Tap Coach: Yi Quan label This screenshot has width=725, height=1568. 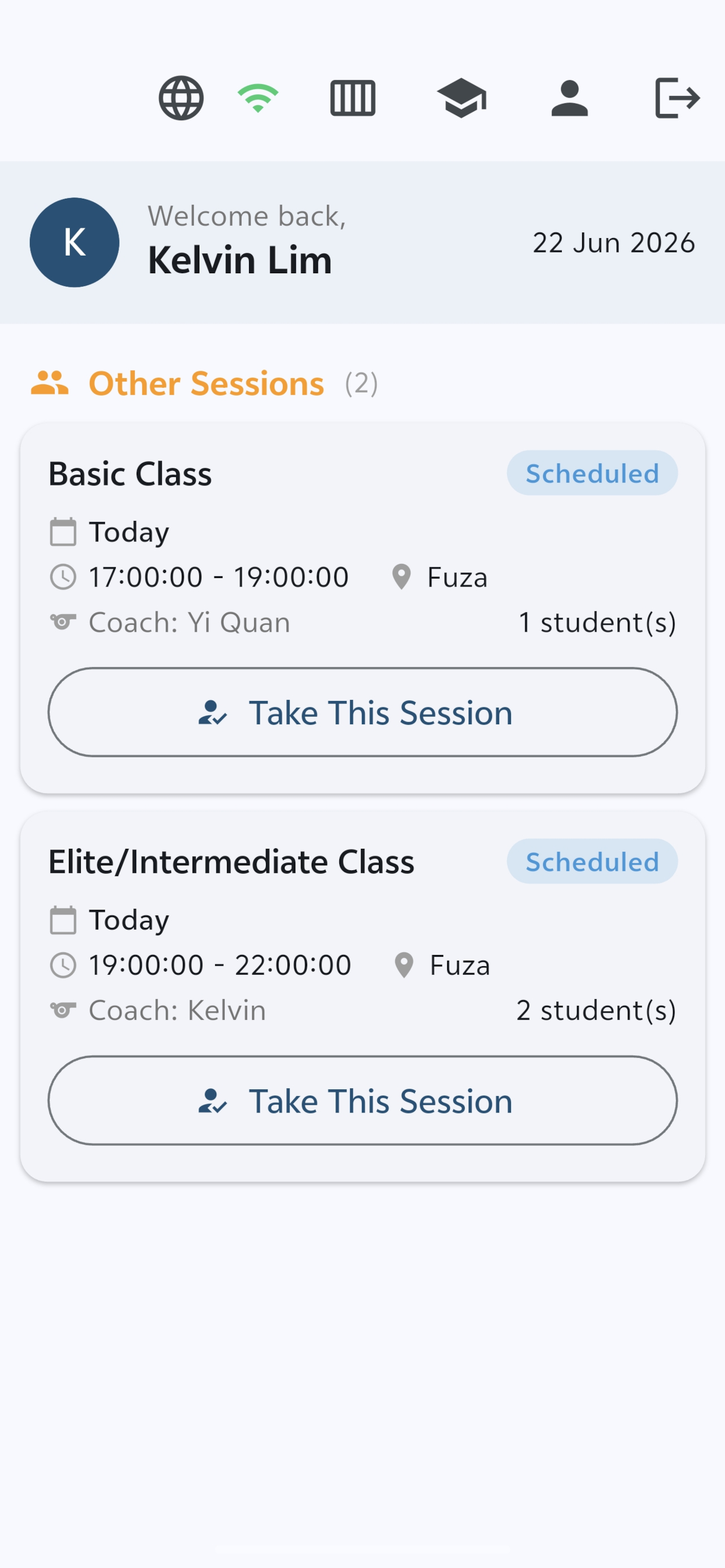(189, 623)
